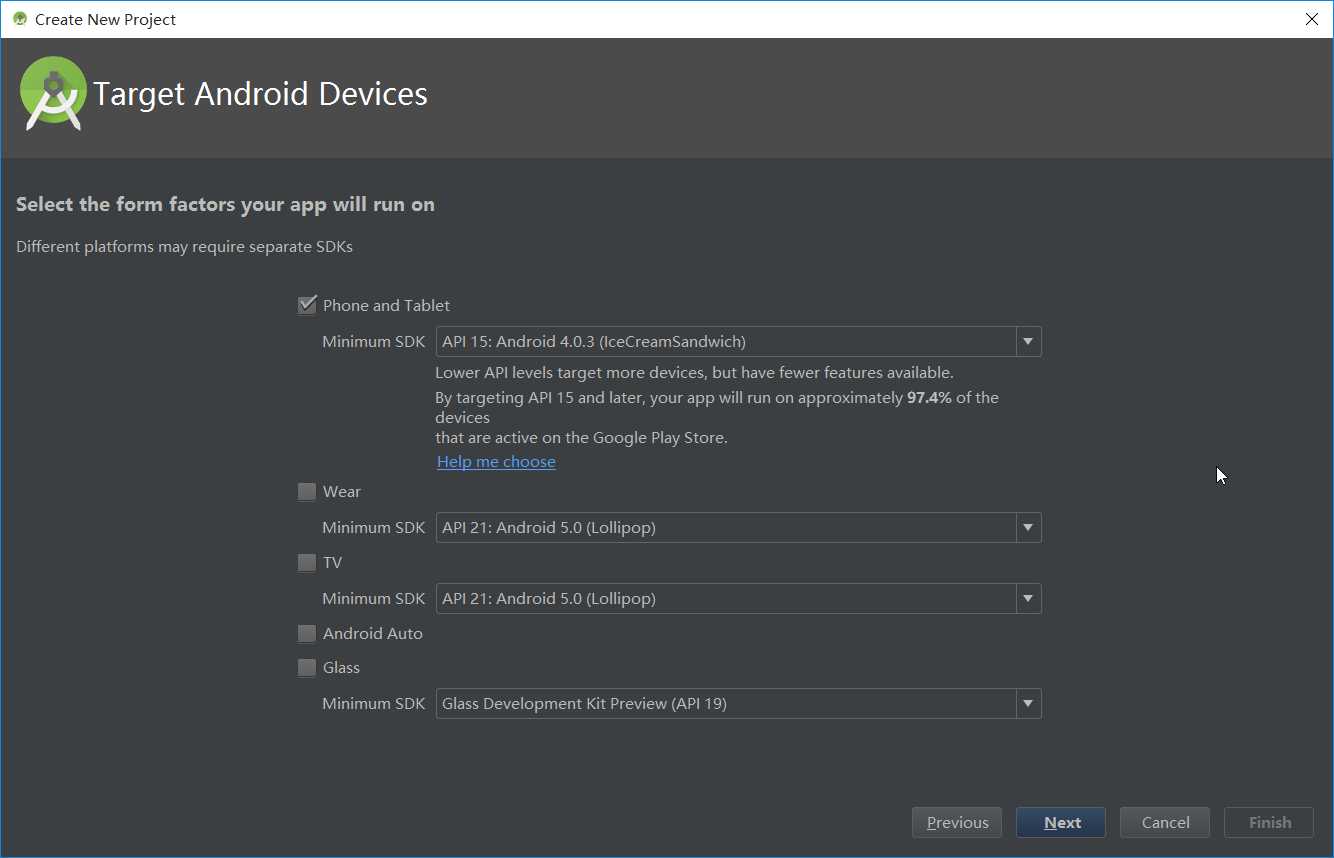This screenshot has width=1334, height=858.
Task: Open the Help me choose link
Action: click(x=496, y=462)
